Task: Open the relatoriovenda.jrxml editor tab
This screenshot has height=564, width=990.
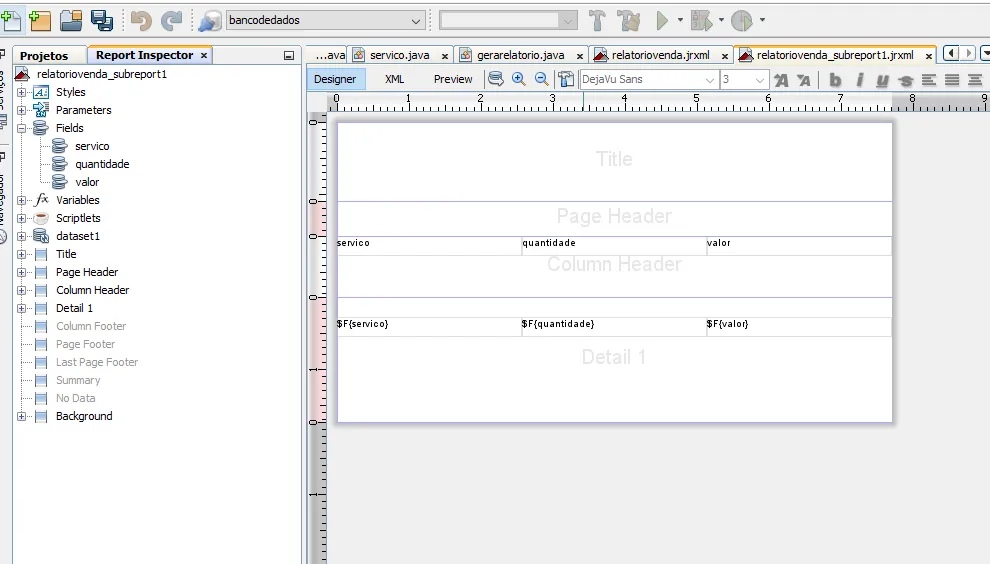Action: [660, 55]
